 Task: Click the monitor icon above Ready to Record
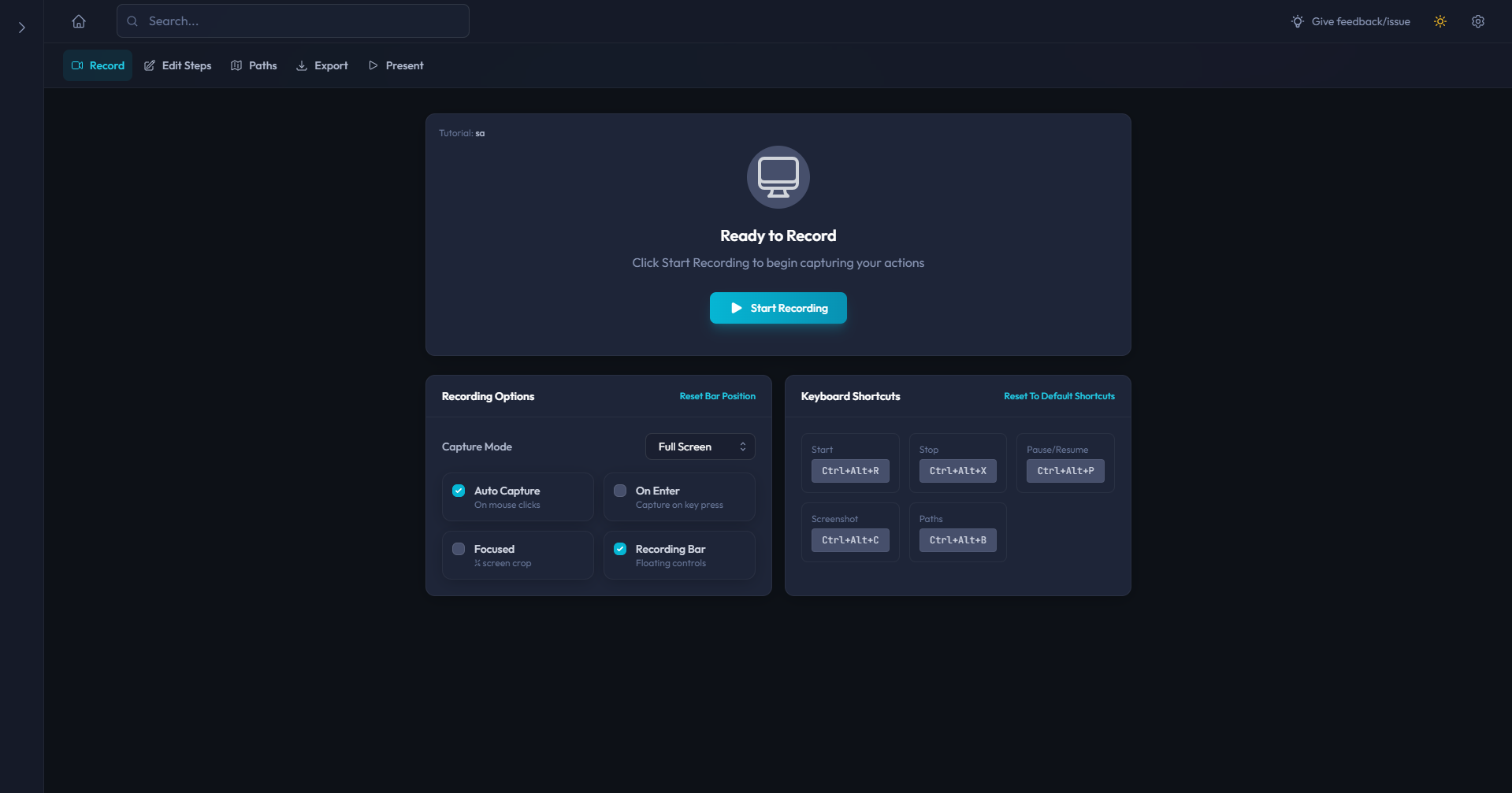coord(778,177)
